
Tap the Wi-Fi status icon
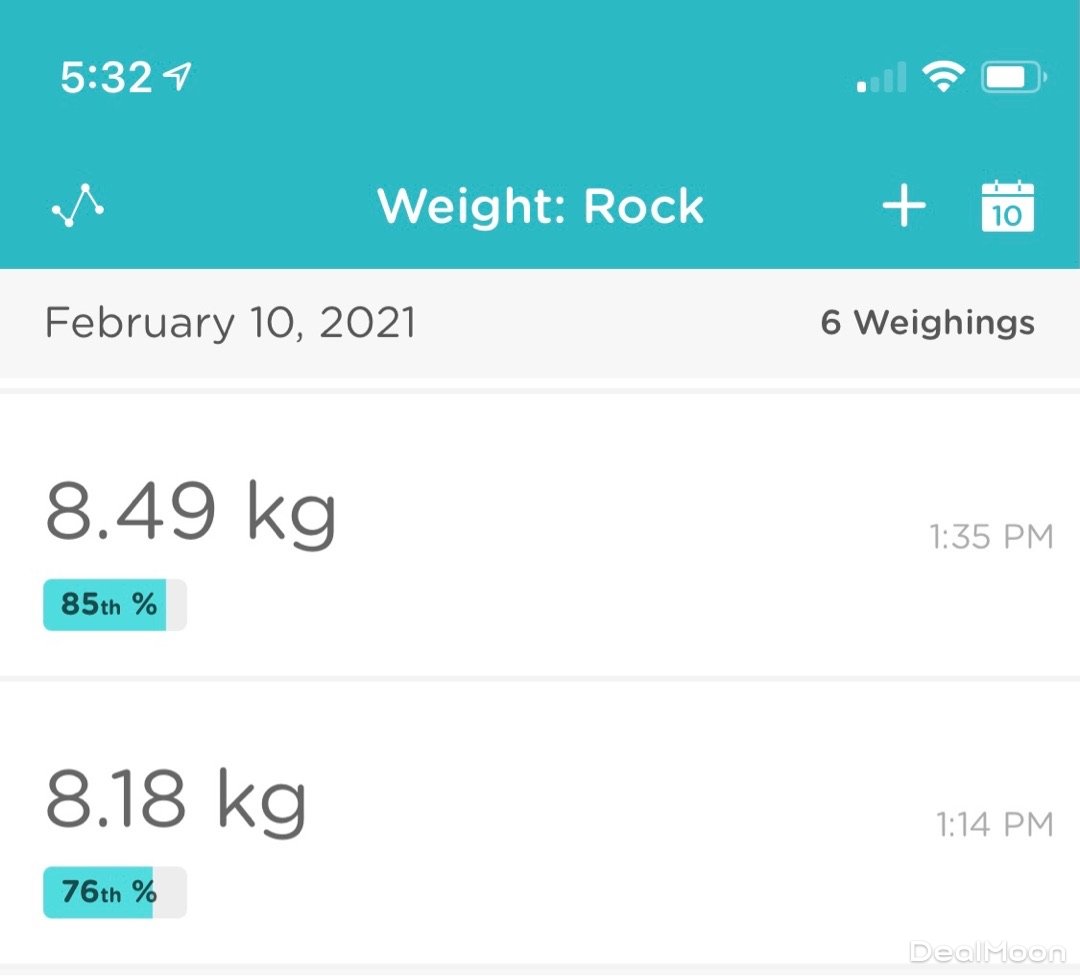[942, 77]
